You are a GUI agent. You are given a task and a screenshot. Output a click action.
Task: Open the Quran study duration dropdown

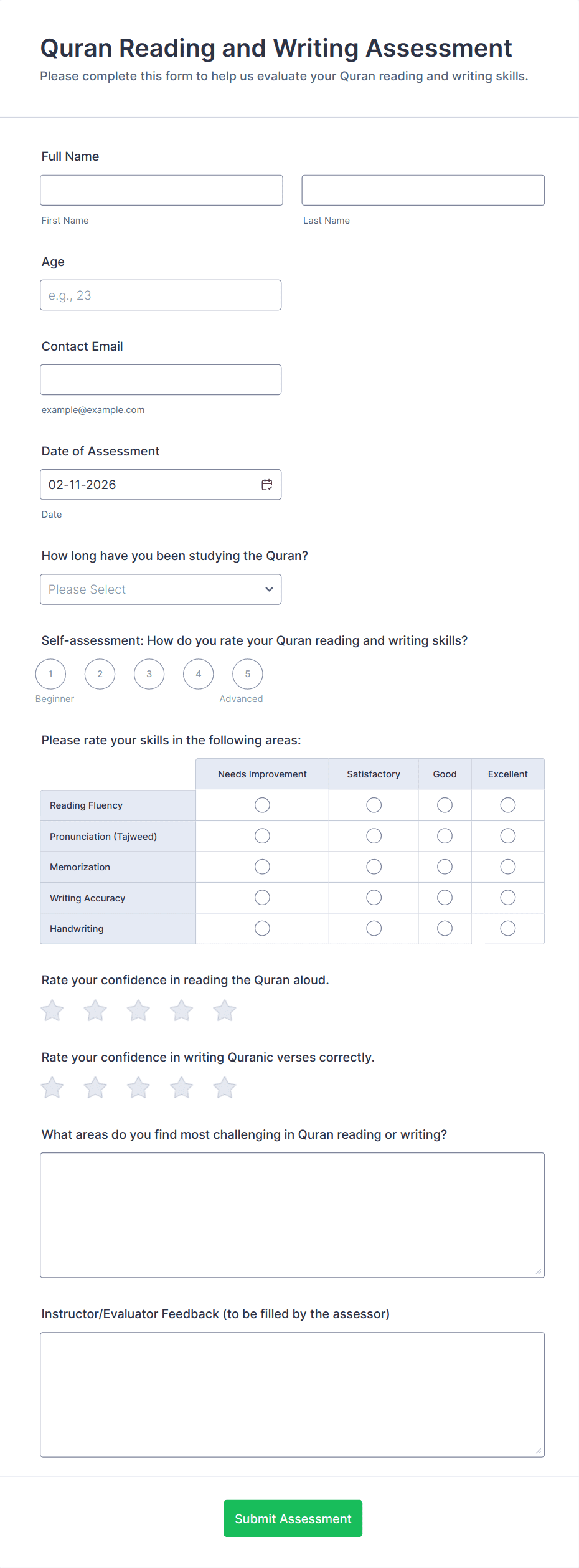pyautogui.click(x=161, y=589)
